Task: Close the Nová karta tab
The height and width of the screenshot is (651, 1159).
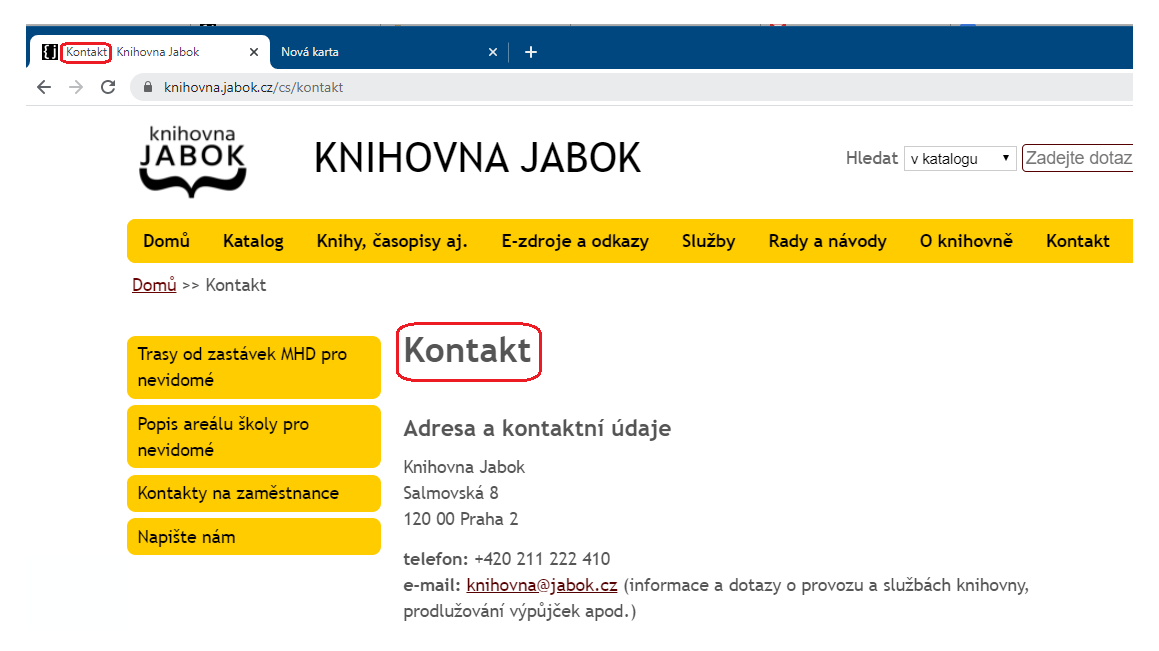Action: click(x=493, y=52)
